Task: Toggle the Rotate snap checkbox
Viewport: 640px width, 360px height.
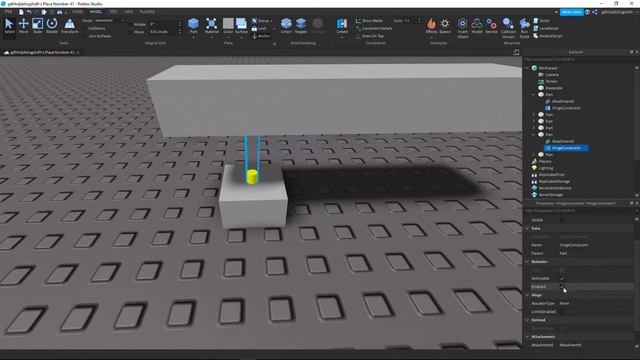Action: [x=131, y=24]
